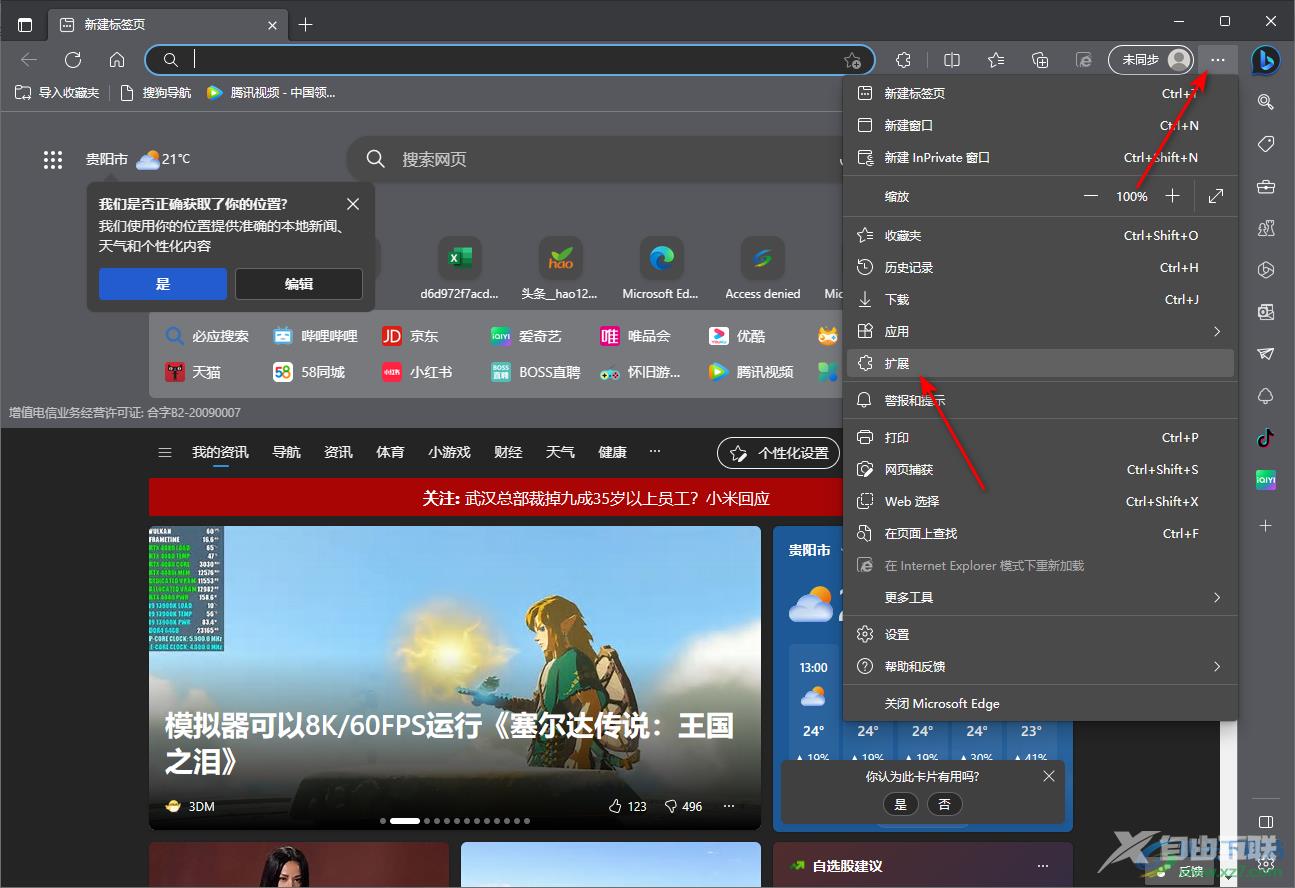Image resolution: width=1295 pixels, height=888 pixels.
Task: Choose 关闭 Microsoft Edge menu item
Action: (x=1041, y=703)
